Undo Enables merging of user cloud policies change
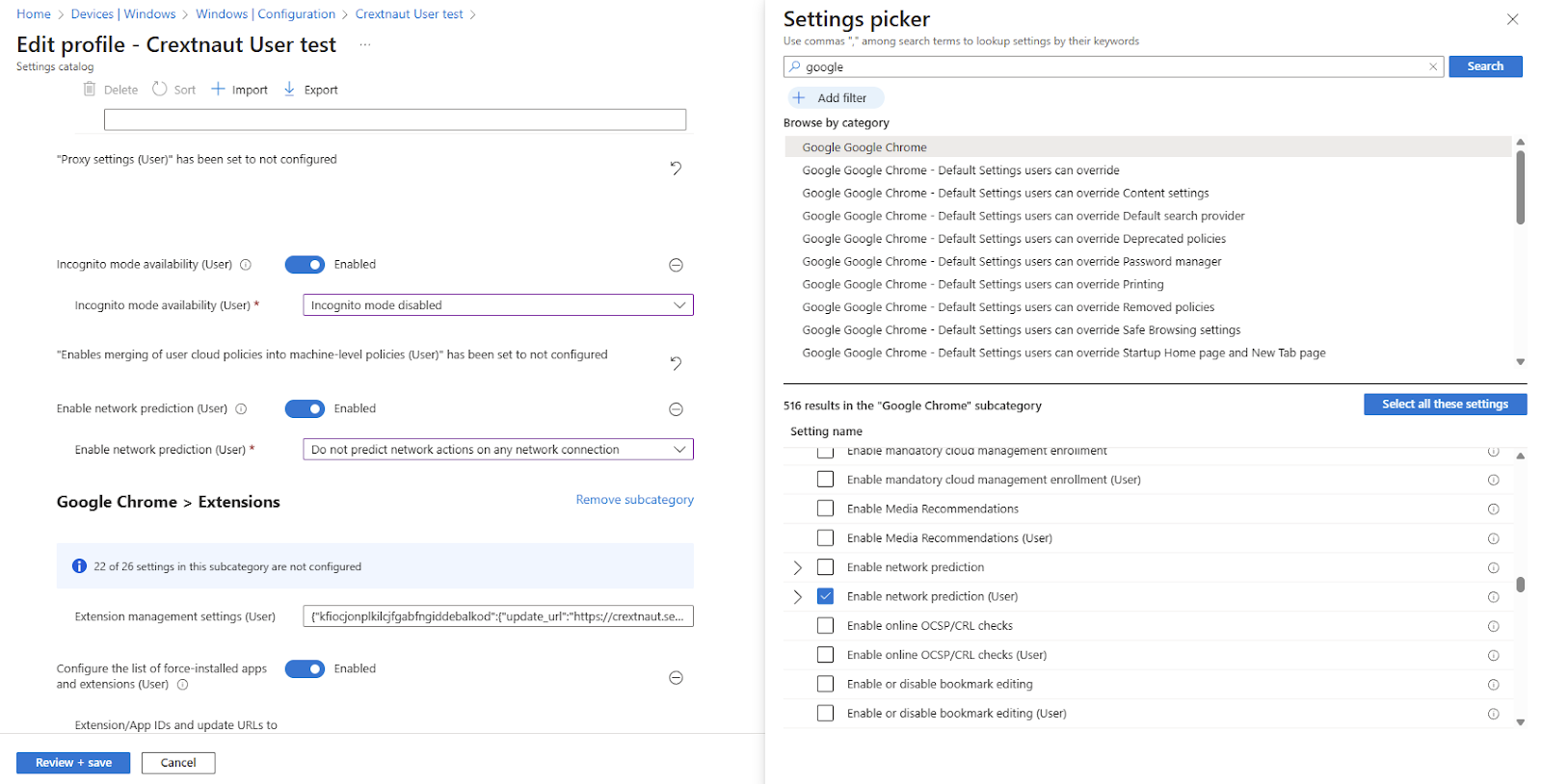 pos(676,363)
